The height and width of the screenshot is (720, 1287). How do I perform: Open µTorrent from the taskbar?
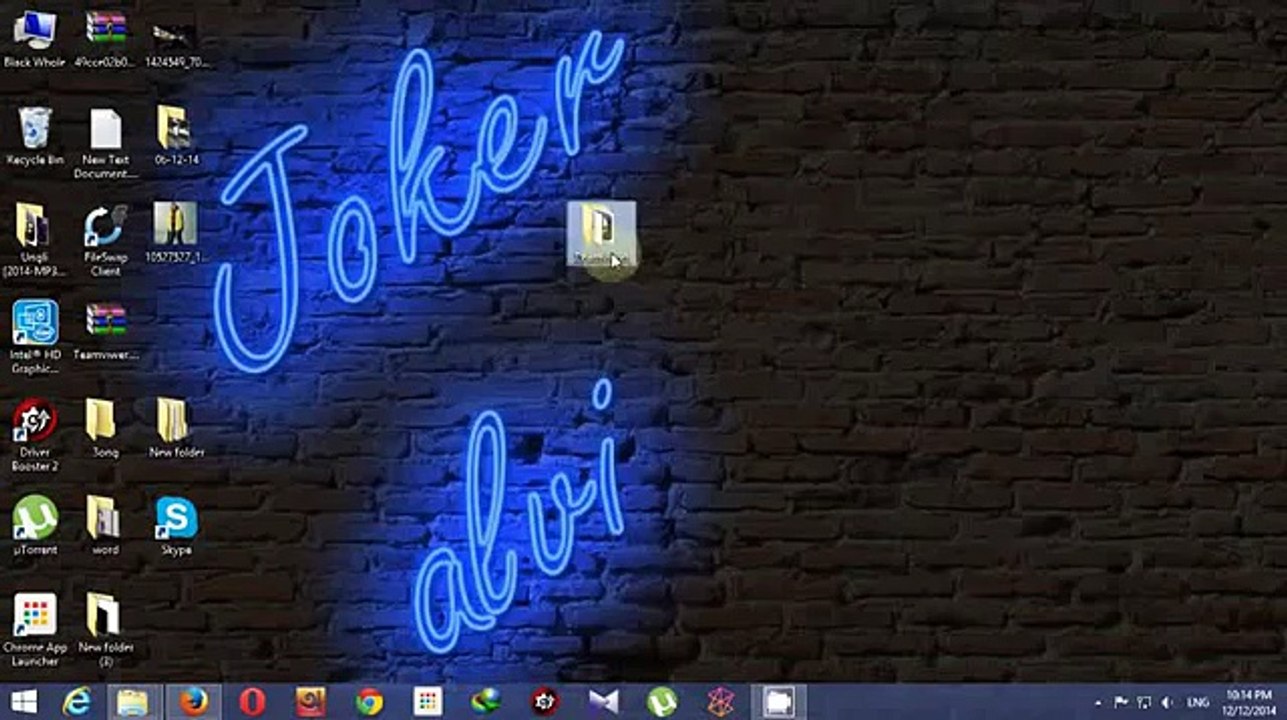click(661, 702)
